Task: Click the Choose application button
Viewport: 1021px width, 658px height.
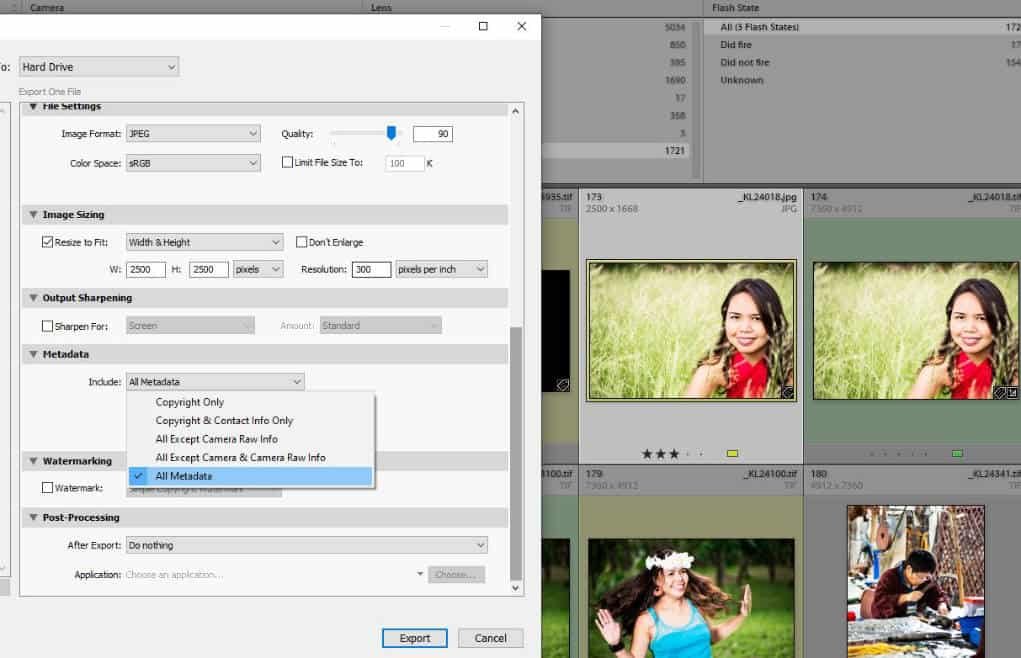Action: (456, 575)
